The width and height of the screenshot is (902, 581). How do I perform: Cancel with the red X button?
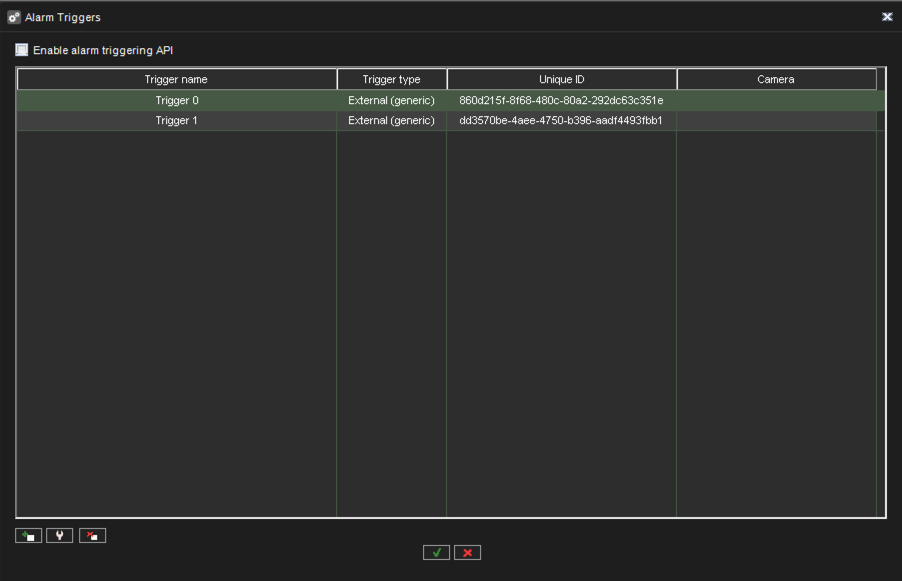point(466,552)
